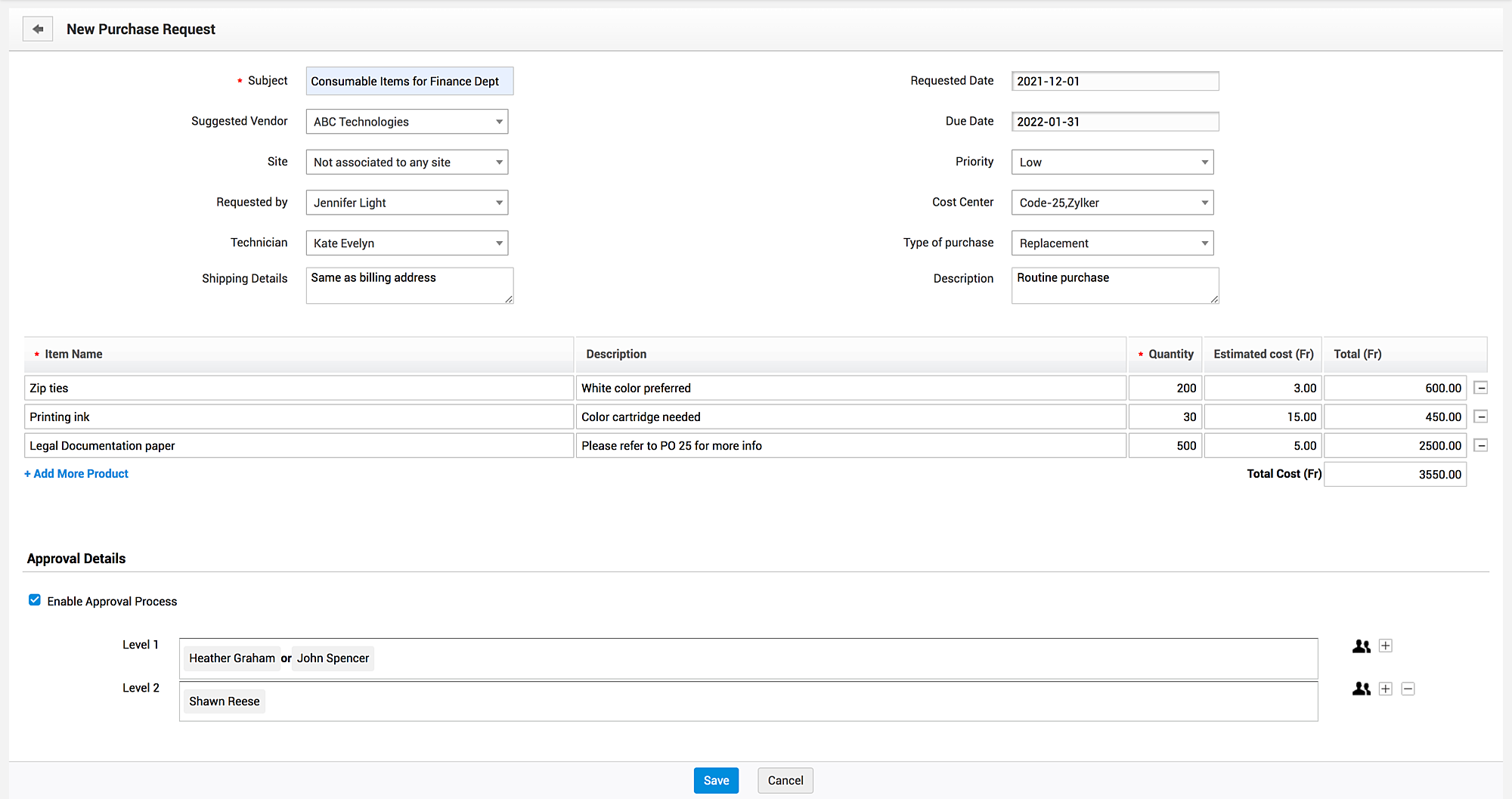
Task: Click the Due Date input field
Action: click(x=1114, y=122)
